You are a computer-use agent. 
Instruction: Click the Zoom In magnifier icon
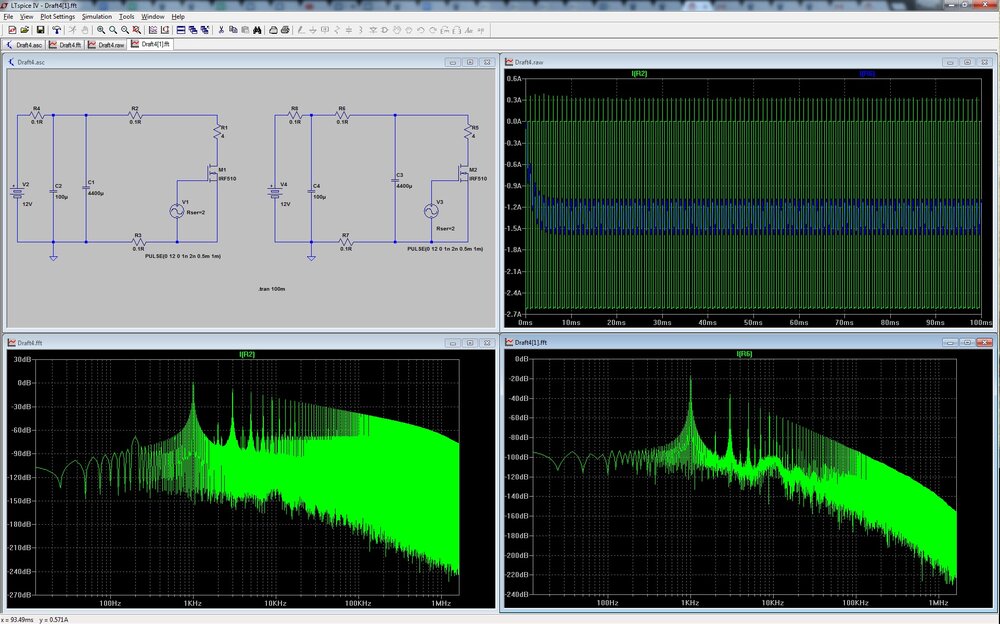coord(102,30)
